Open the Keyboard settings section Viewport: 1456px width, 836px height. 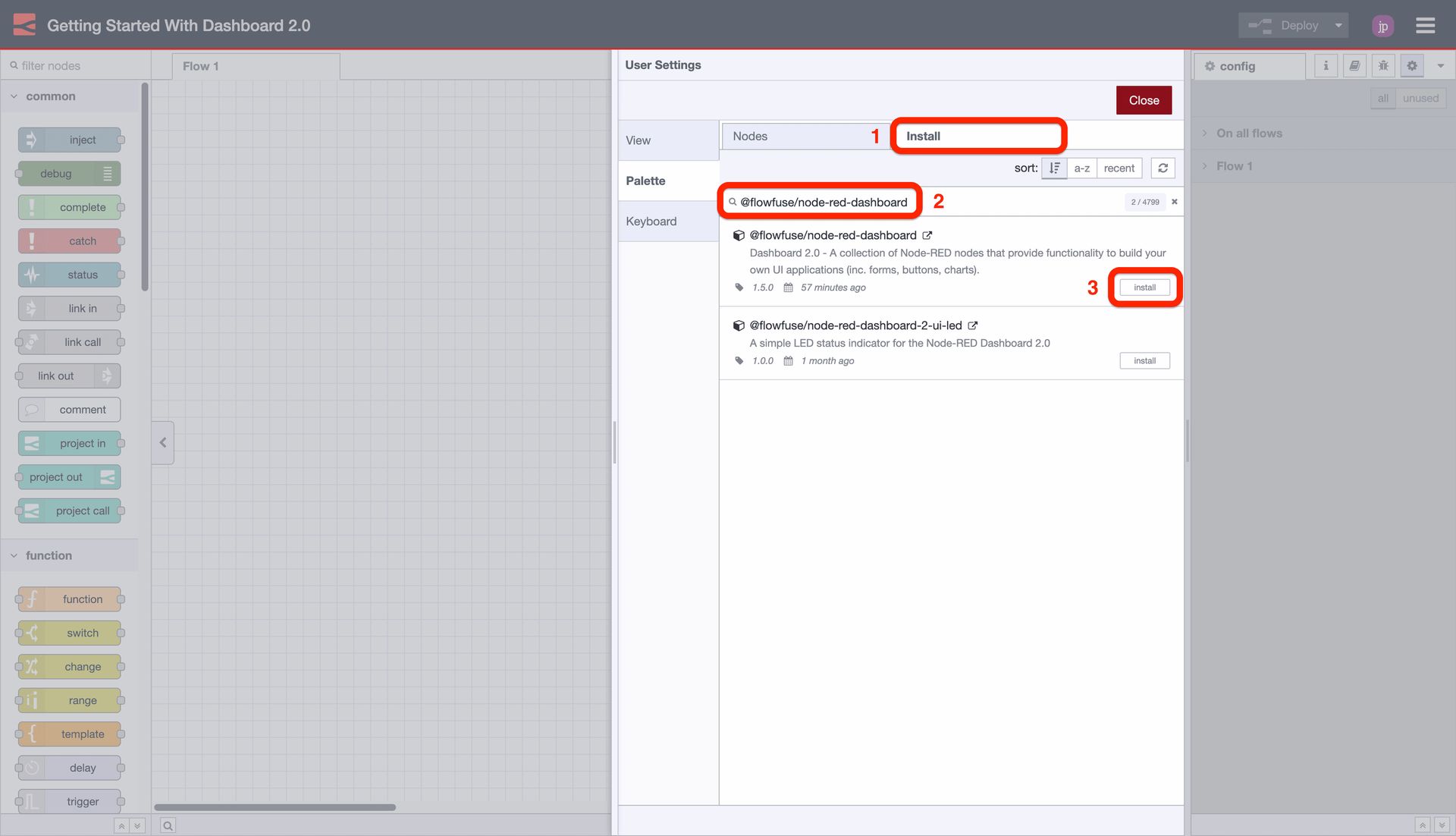click(651, 221)
